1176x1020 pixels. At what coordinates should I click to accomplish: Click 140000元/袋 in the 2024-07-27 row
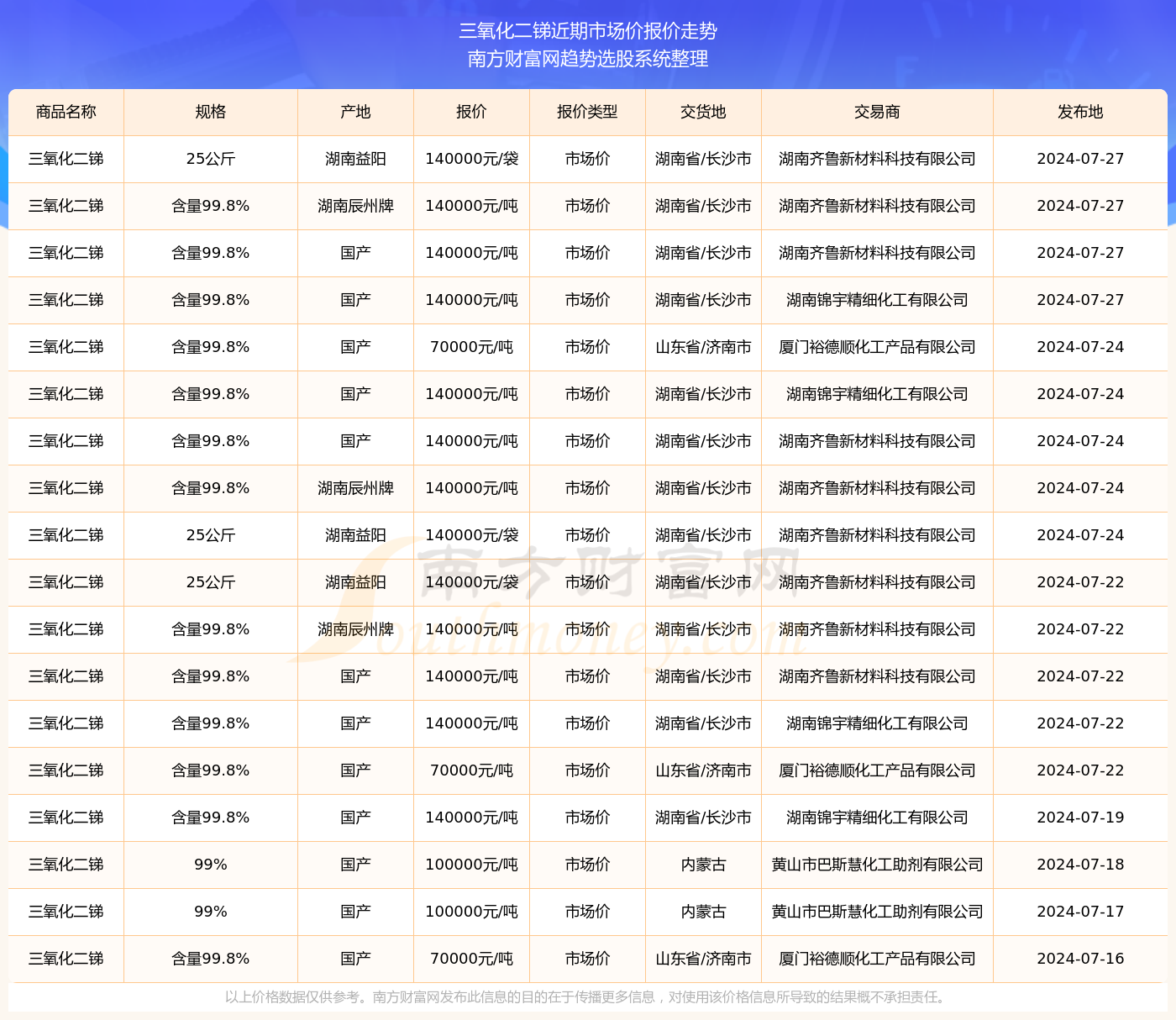[471, 159]
